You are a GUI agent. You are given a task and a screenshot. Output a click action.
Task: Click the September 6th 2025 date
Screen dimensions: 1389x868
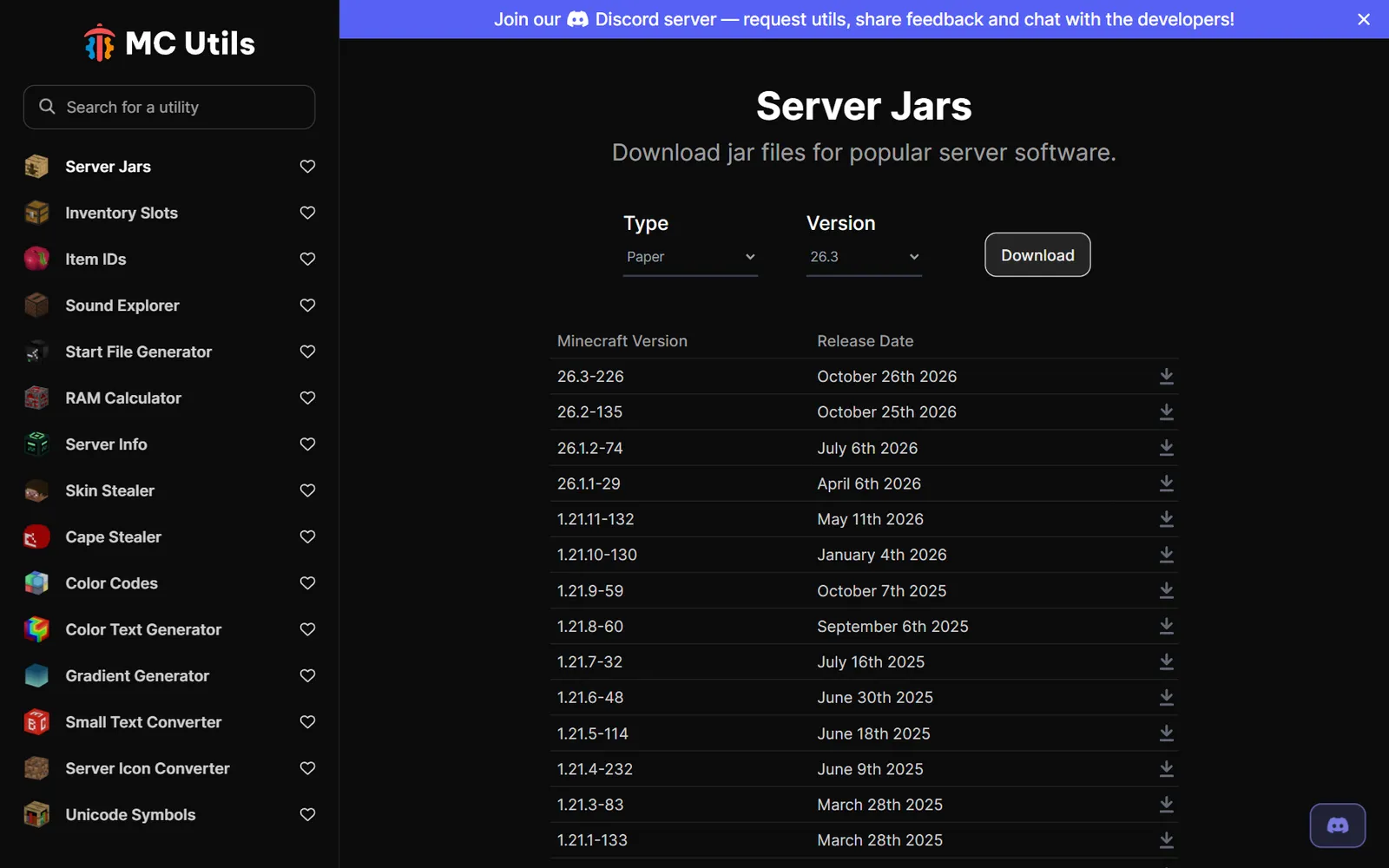click(892, 626)
